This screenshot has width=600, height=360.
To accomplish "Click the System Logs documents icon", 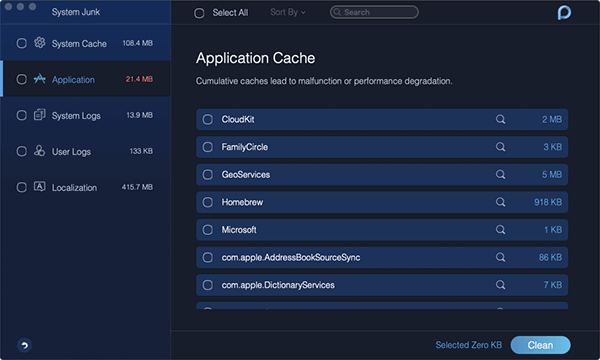I will tap(39, 115).
